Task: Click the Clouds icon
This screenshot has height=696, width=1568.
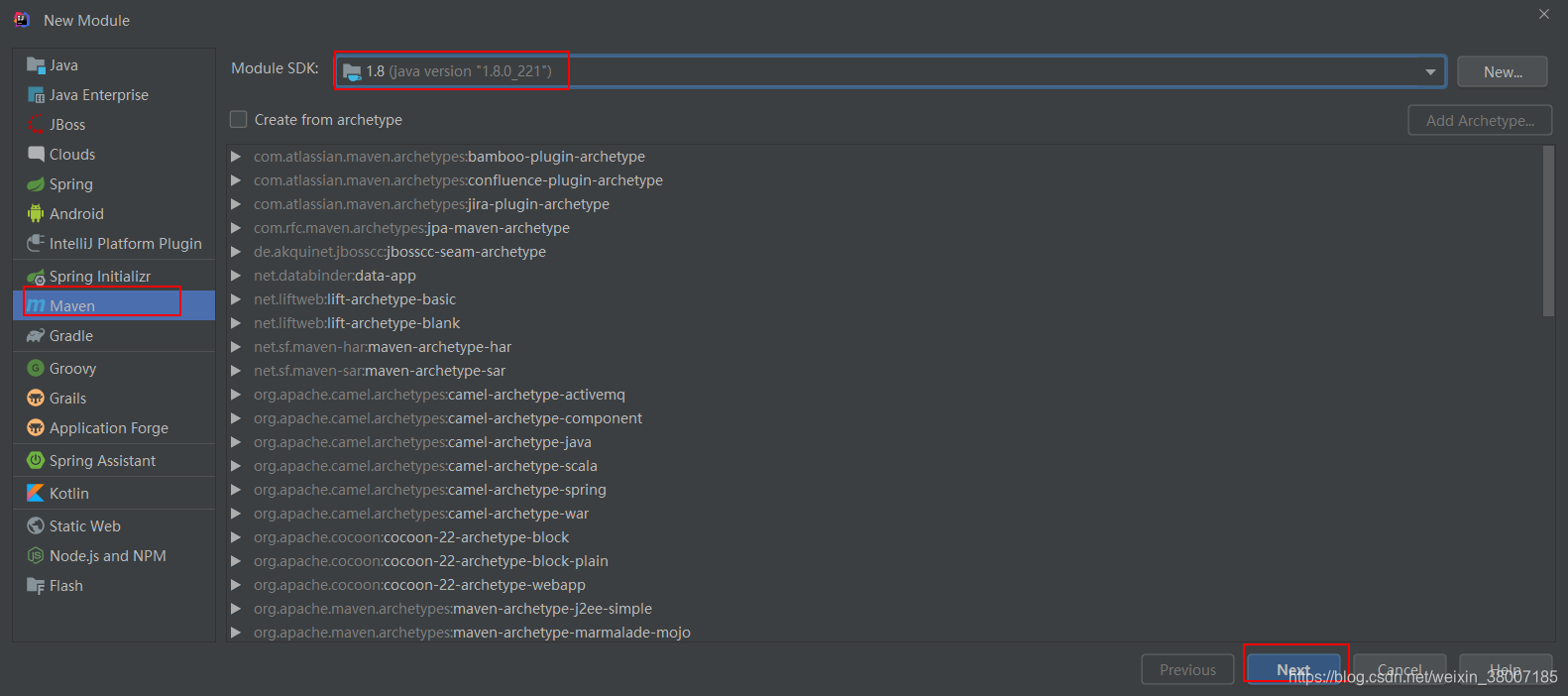Action: (36, 155)
